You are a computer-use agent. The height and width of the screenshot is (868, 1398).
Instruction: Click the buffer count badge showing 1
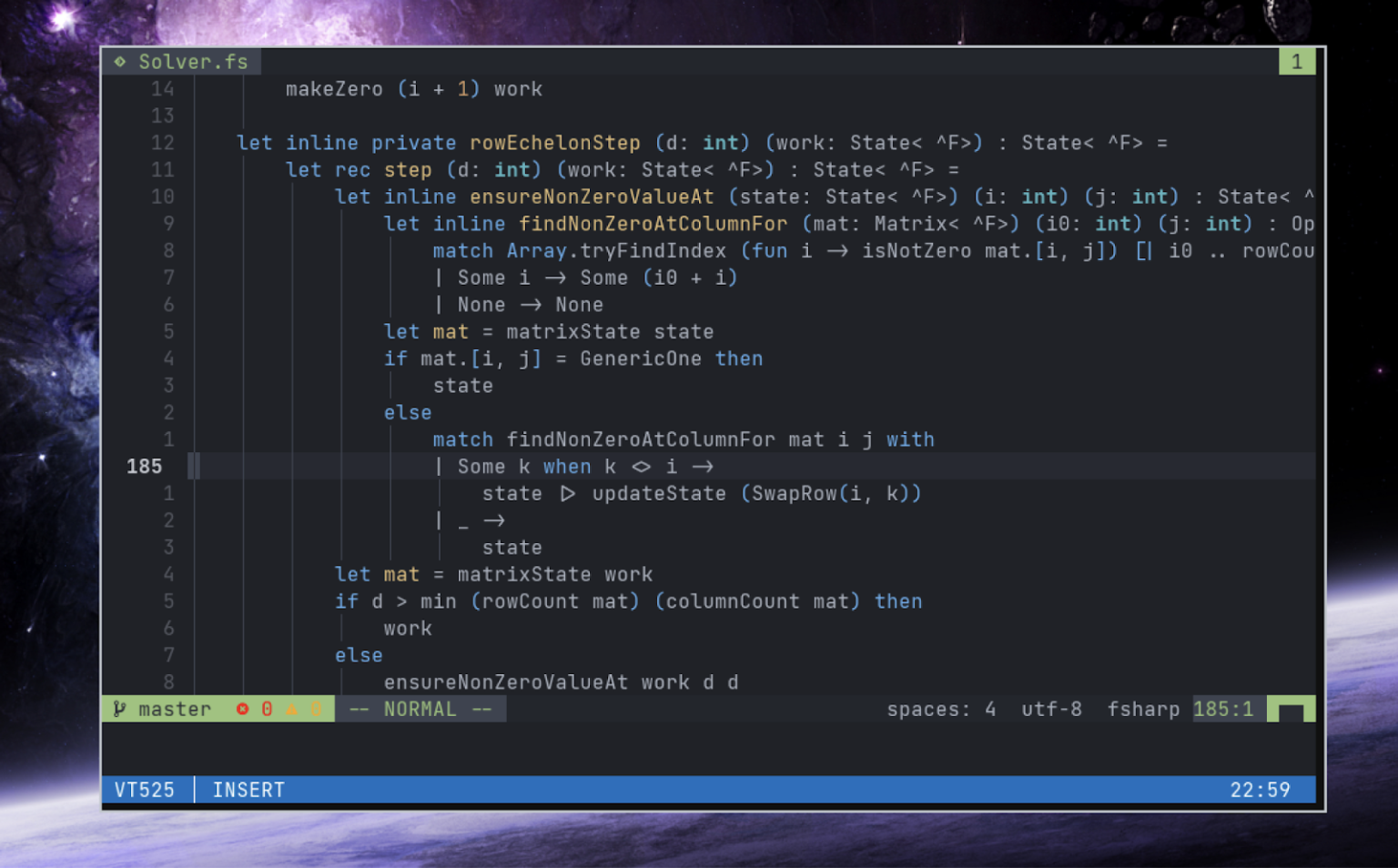click(1296, 62)
